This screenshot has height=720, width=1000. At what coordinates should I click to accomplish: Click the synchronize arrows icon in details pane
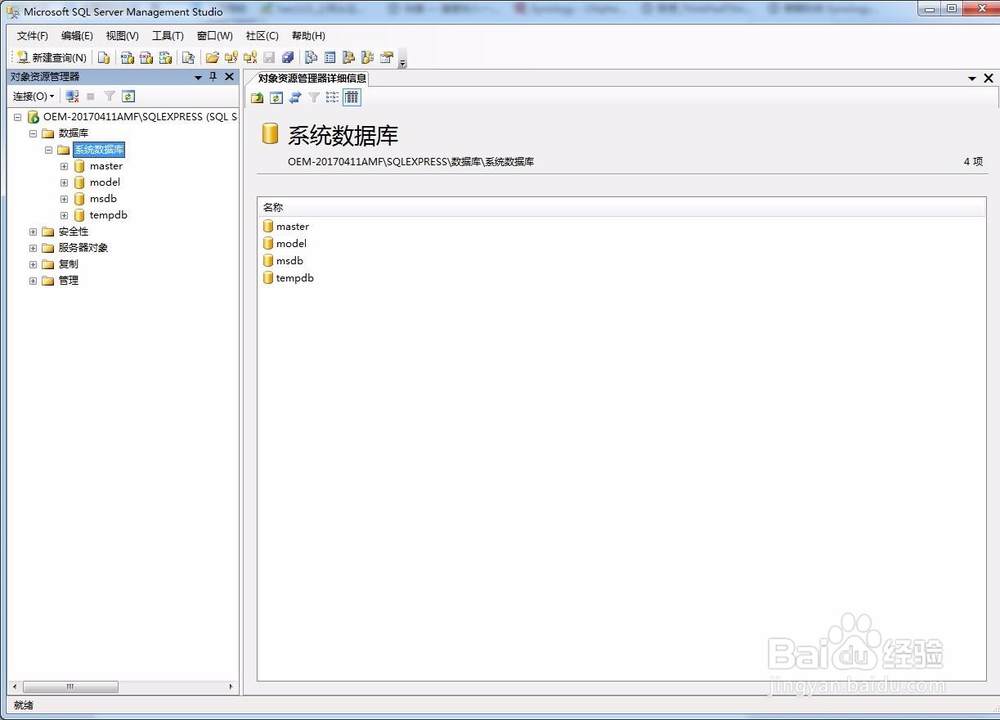click(x=295, y=98)
